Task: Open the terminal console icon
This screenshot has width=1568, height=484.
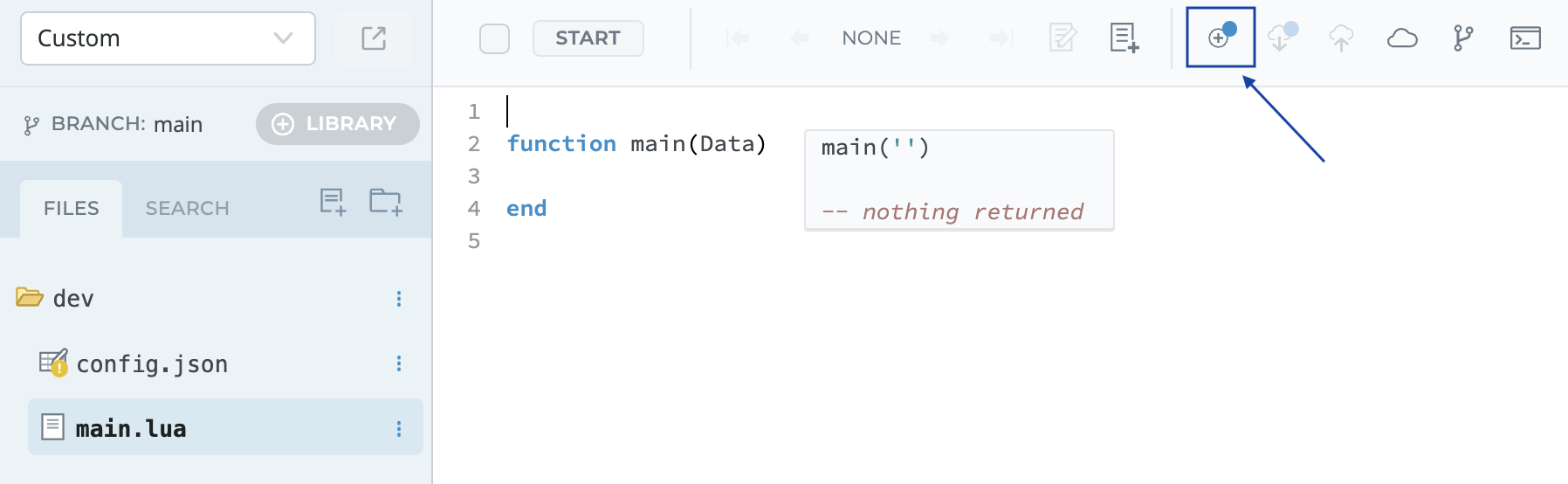Action: coord(1525,38)
